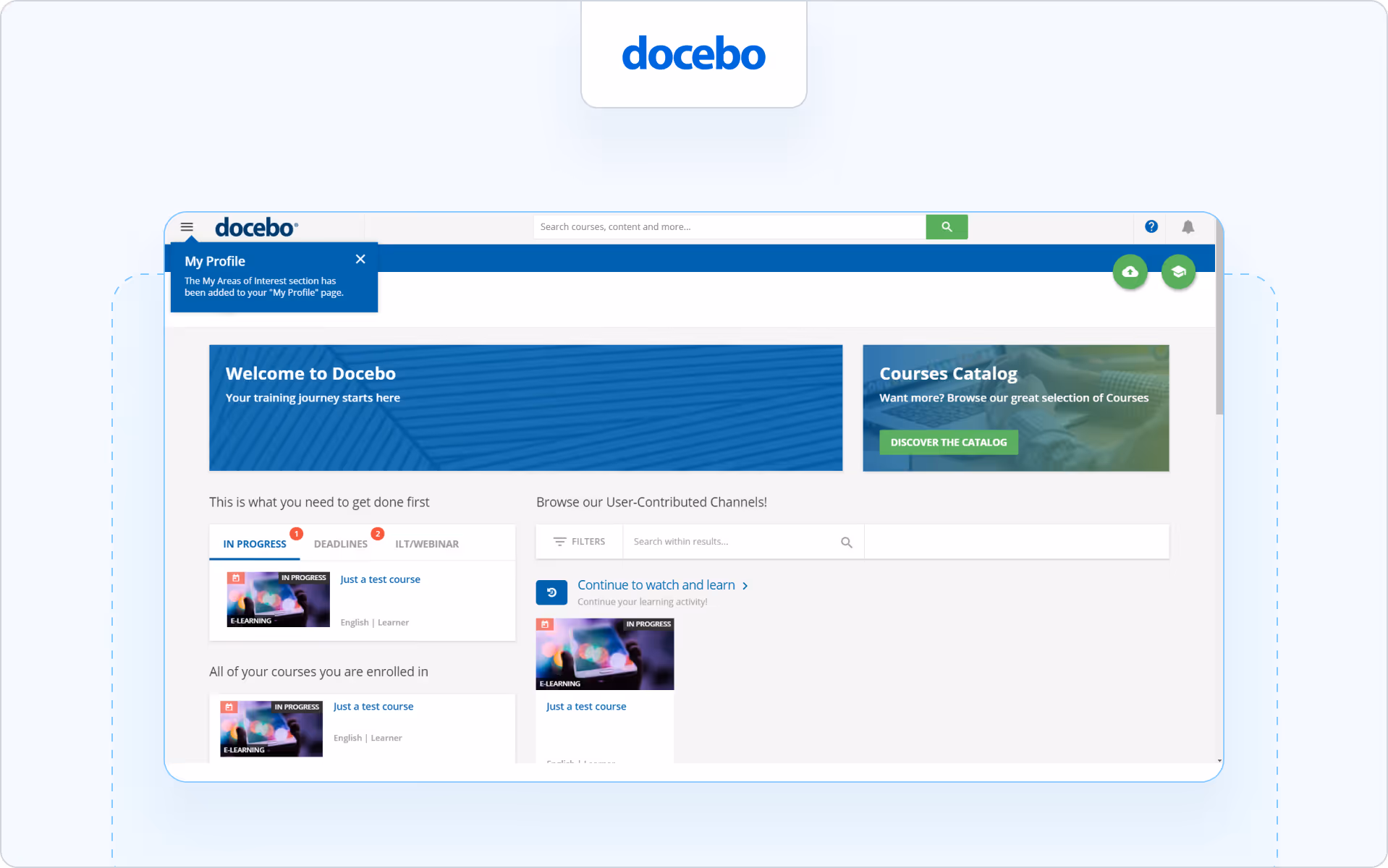Click 'All of your courses you are enrolled in'
Viewport: 1388px width, 868px height.
point(318,672)
